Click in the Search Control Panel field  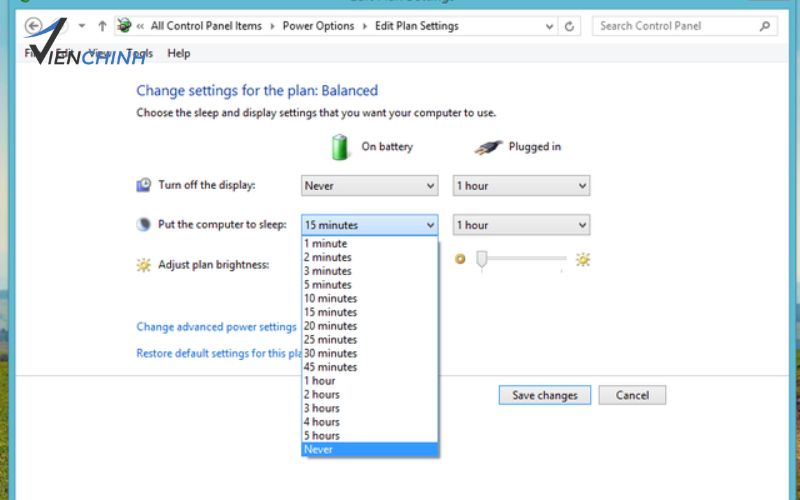[685, 26]
